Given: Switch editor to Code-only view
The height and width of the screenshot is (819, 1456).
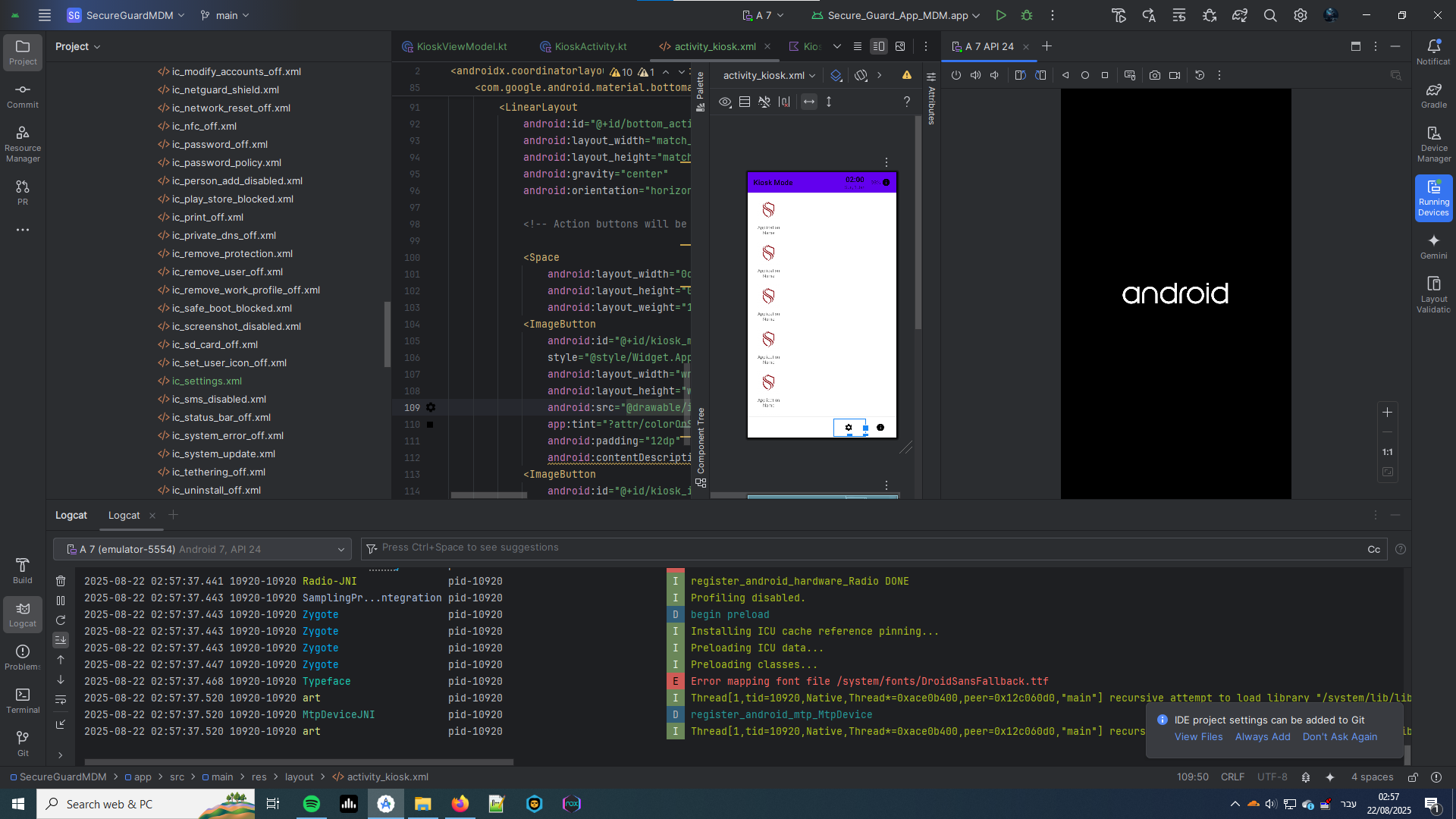Looking at the screenshot, I should coord(858,46).
